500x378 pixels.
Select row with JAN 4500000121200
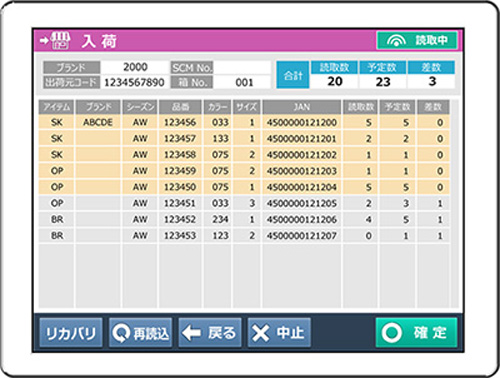tap(244, 122)
